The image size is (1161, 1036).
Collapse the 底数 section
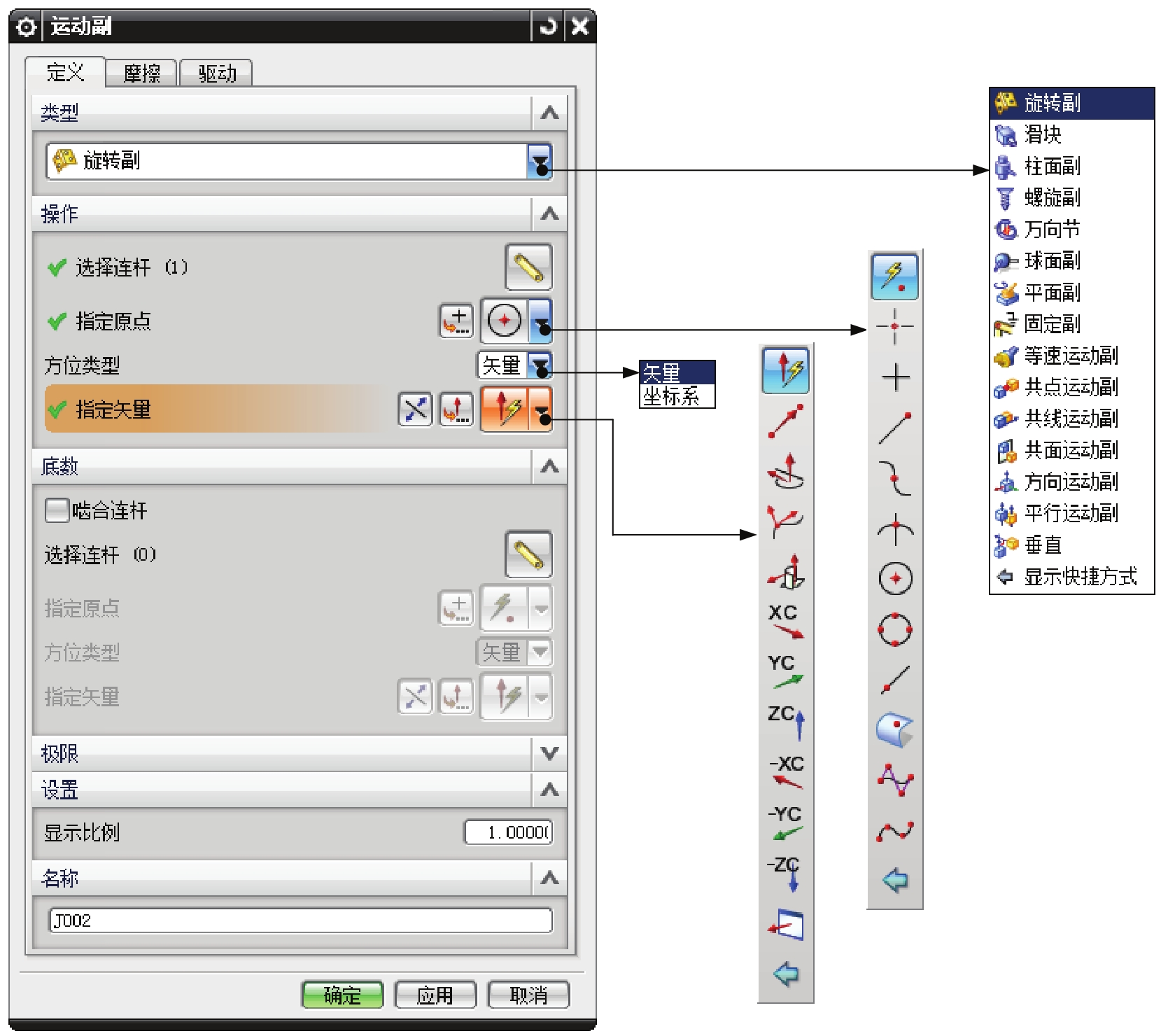point(549,466)
